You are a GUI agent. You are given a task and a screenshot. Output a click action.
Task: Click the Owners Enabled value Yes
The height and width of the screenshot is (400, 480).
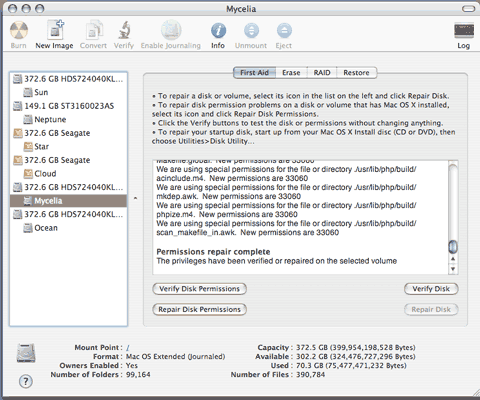tap(132, 366)
